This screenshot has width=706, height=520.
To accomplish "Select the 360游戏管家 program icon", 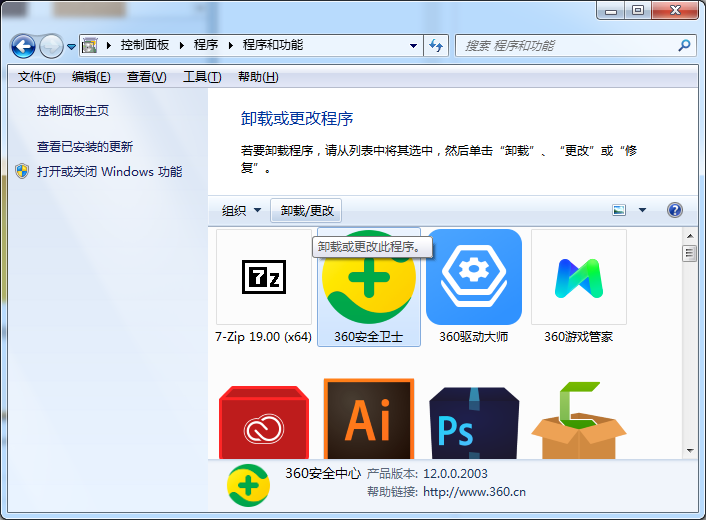I will [x=578, y=277].
